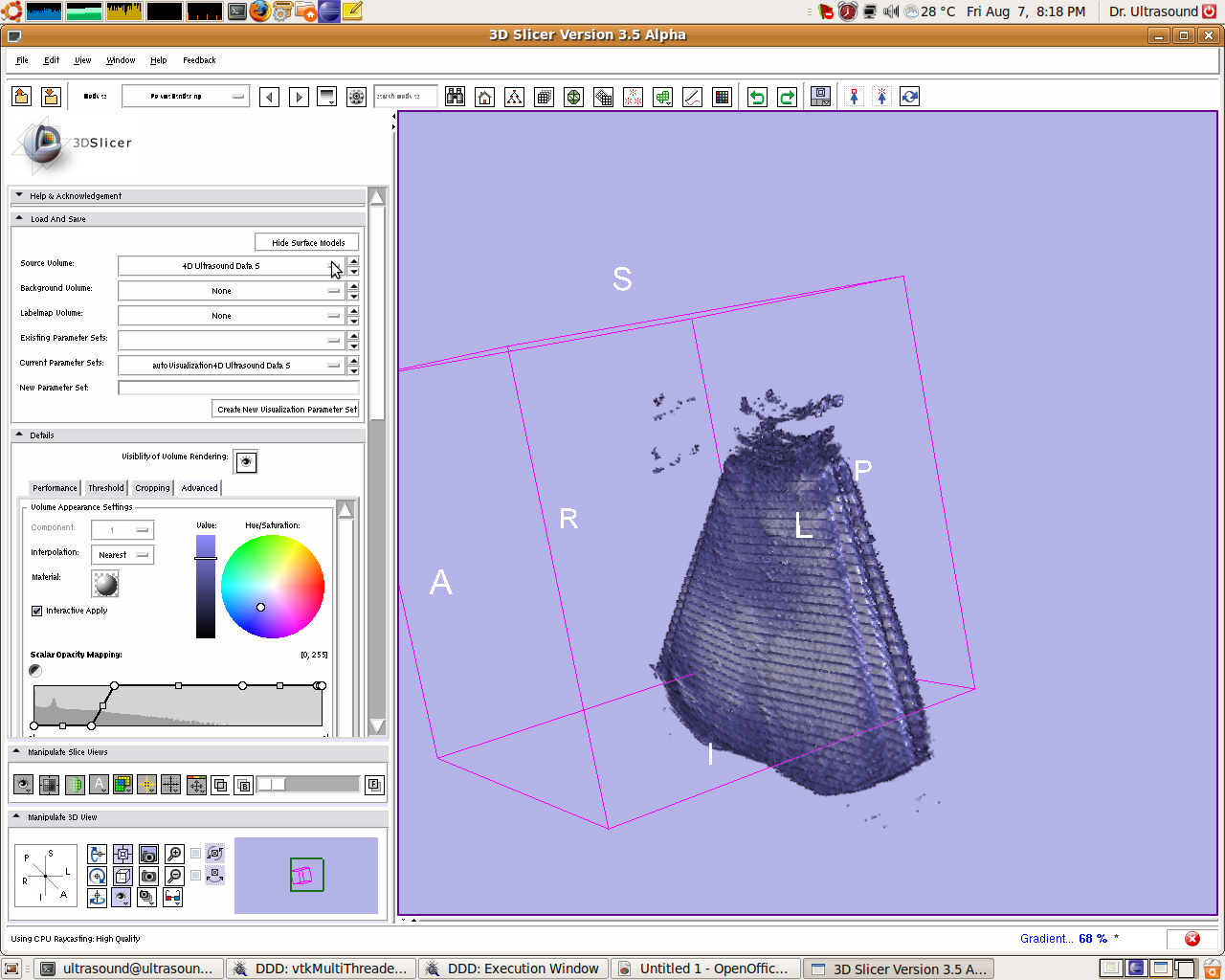Uncheck the Interactive Apply checkbox

[37, 611]
